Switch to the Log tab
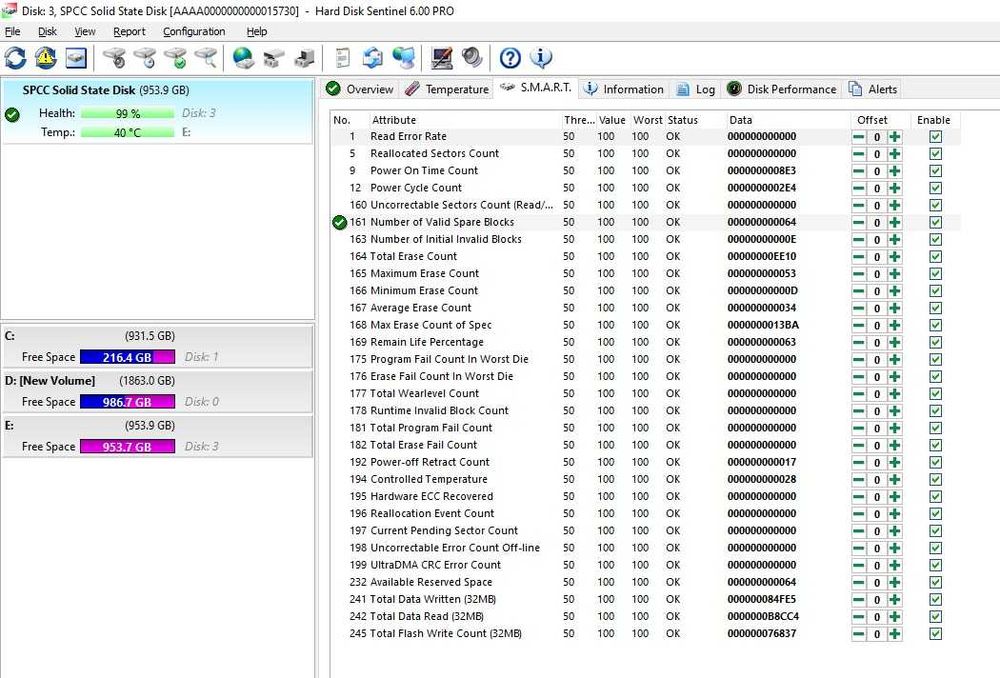This screenshot has width=1000, height=678. tap(696, 89)
